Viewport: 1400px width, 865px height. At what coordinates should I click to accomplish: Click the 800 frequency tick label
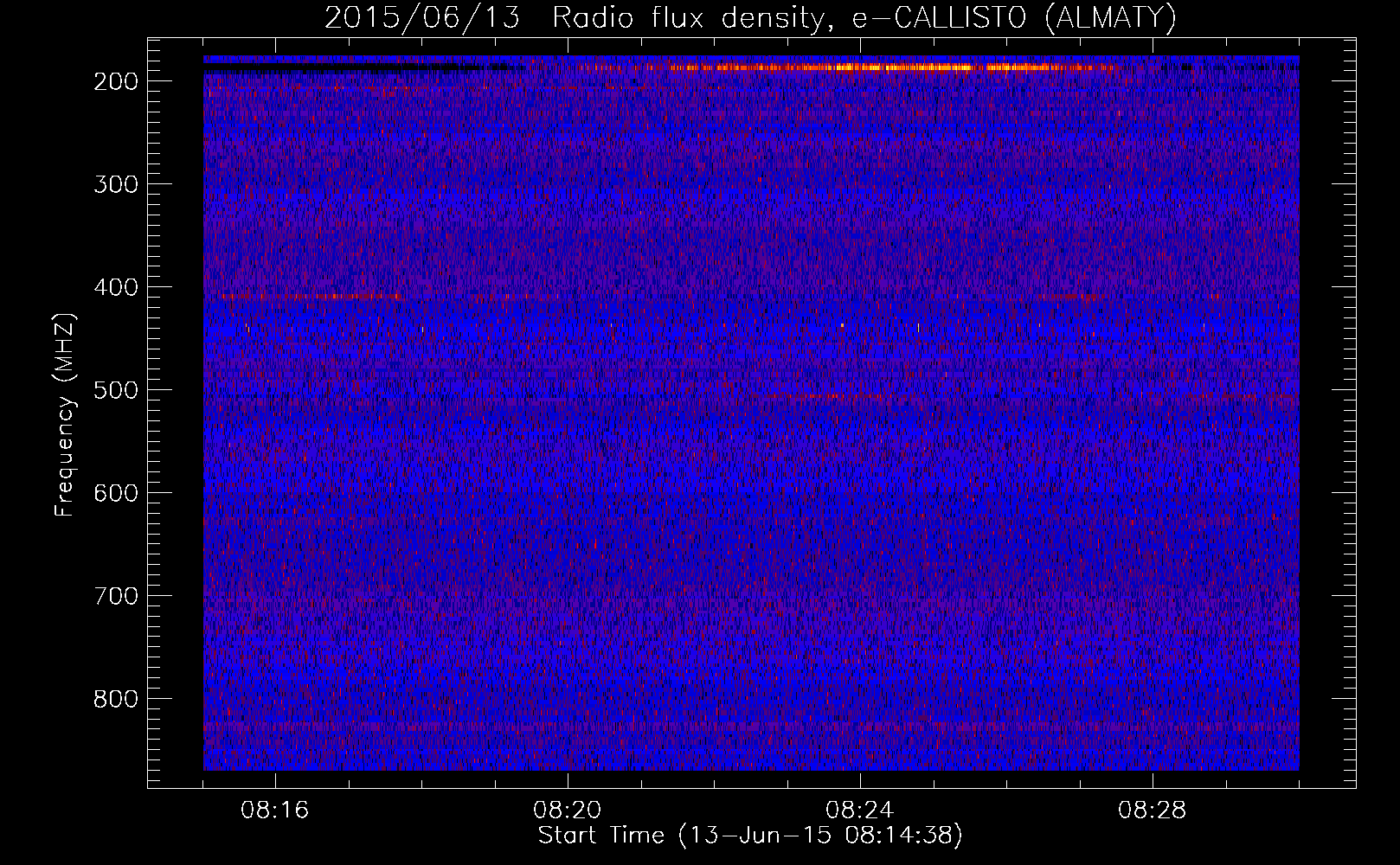tap(115, 699)
